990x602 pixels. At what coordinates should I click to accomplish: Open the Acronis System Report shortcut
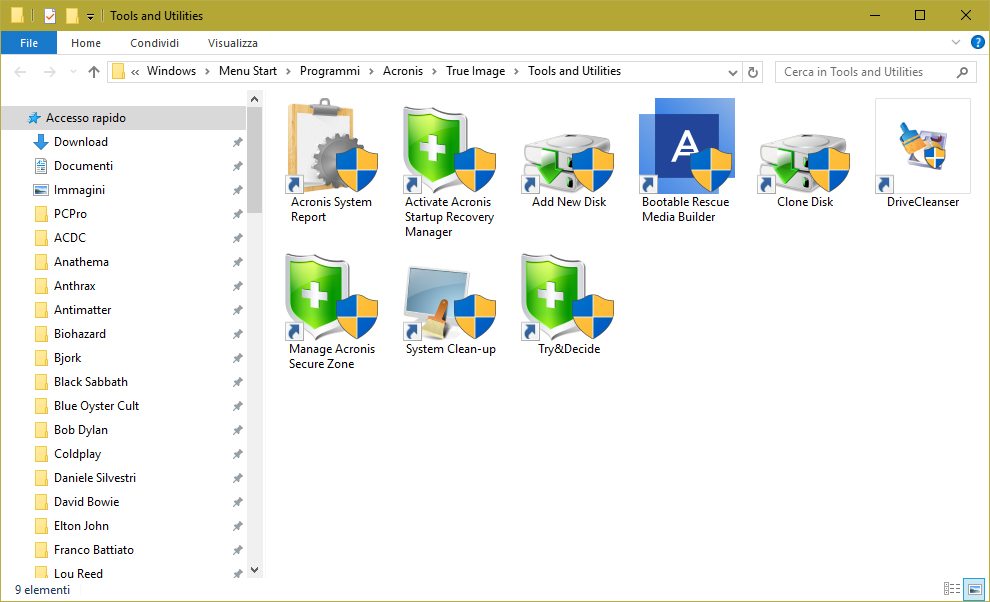[331, 148]
